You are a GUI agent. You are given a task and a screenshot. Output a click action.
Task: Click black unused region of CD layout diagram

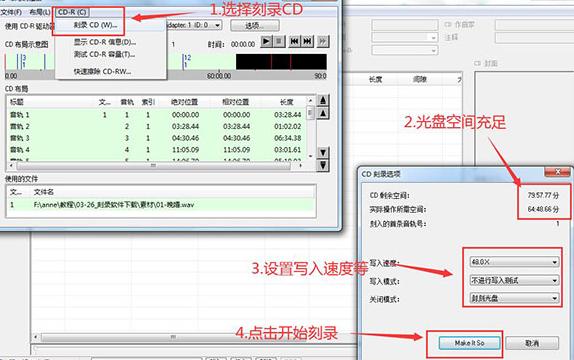(x=281, y=62)
